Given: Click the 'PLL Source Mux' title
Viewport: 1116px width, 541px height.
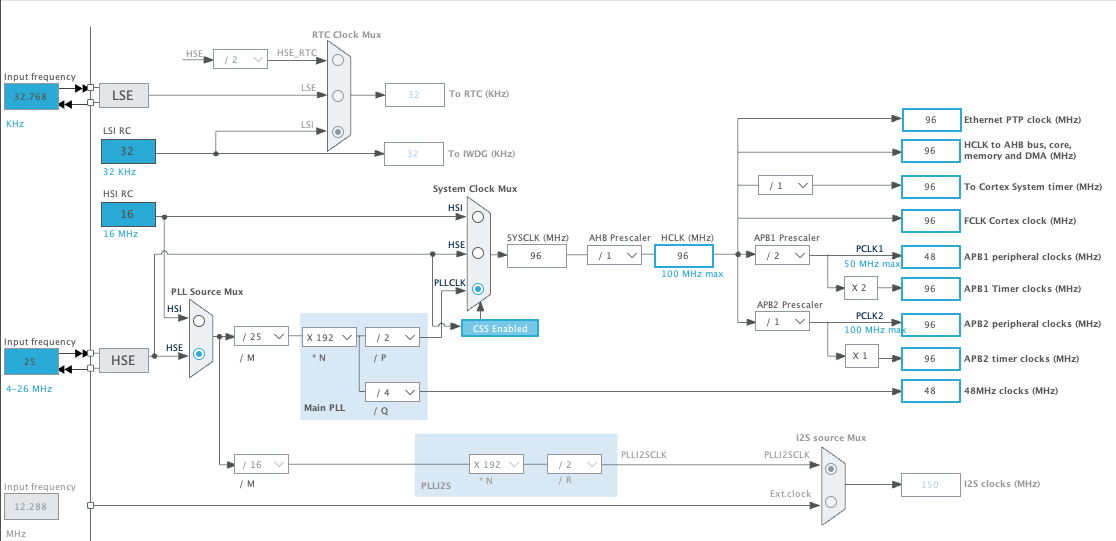Looking at the screenshot, I should click(207, 292).
